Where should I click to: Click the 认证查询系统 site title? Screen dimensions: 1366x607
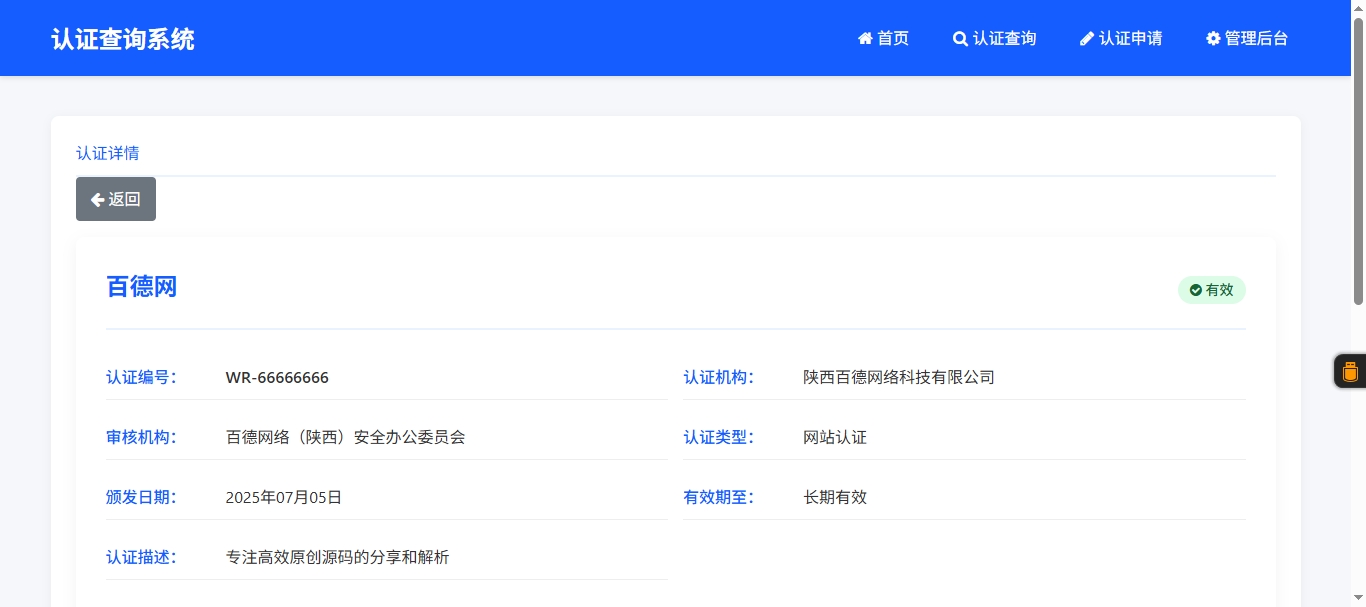point(123,39)
